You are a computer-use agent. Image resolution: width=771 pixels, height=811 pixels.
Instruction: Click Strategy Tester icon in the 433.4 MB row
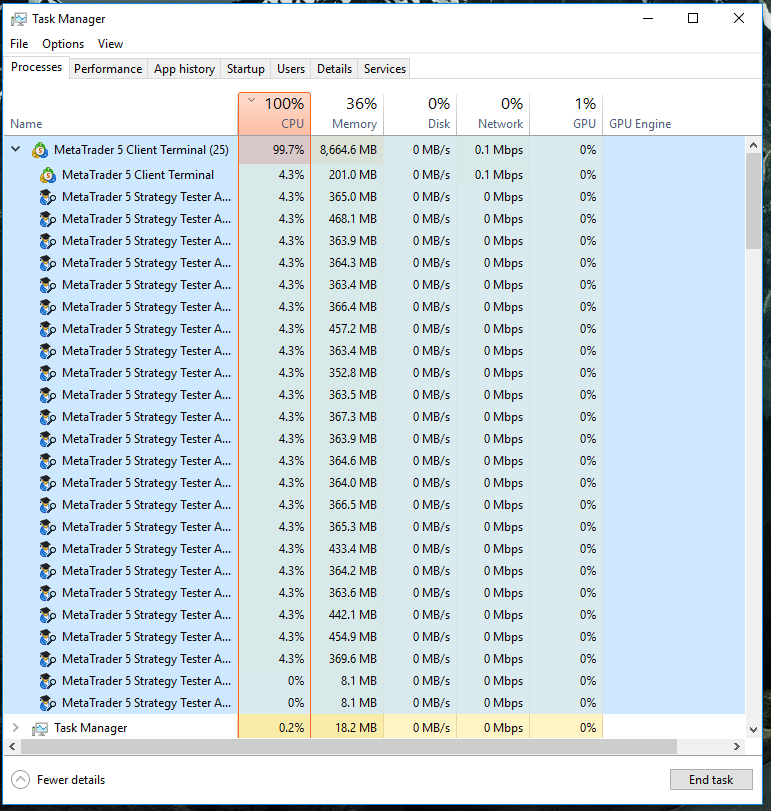pyautogui.click(x=48, y=549)
